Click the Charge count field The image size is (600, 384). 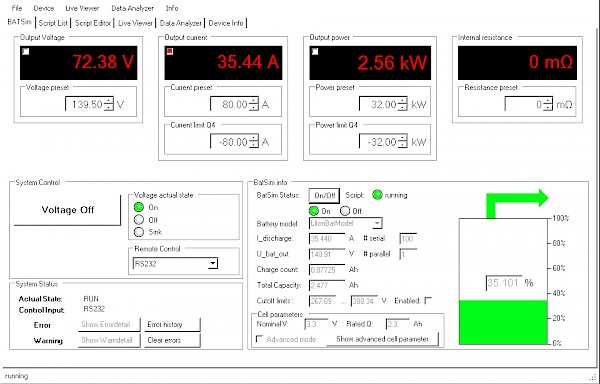pyautogui.click(x=326, y=270)
